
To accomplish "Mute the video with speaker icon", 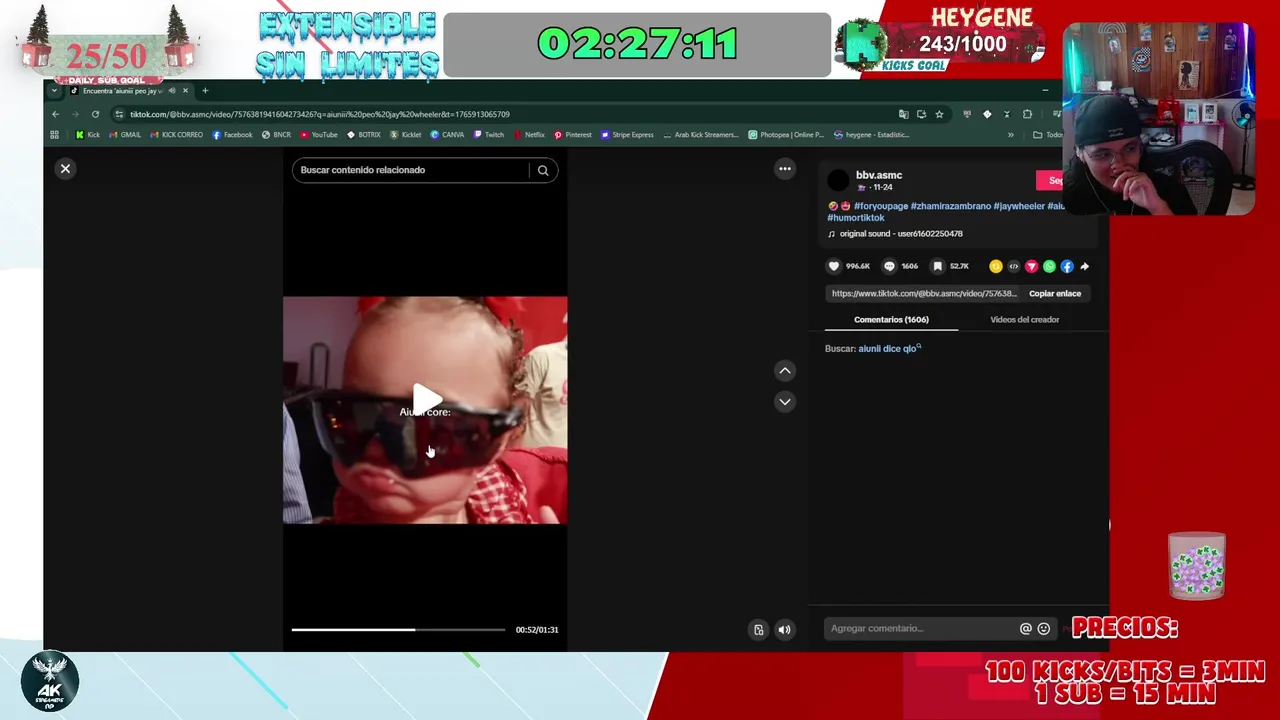I will click(x=784, y=630).
